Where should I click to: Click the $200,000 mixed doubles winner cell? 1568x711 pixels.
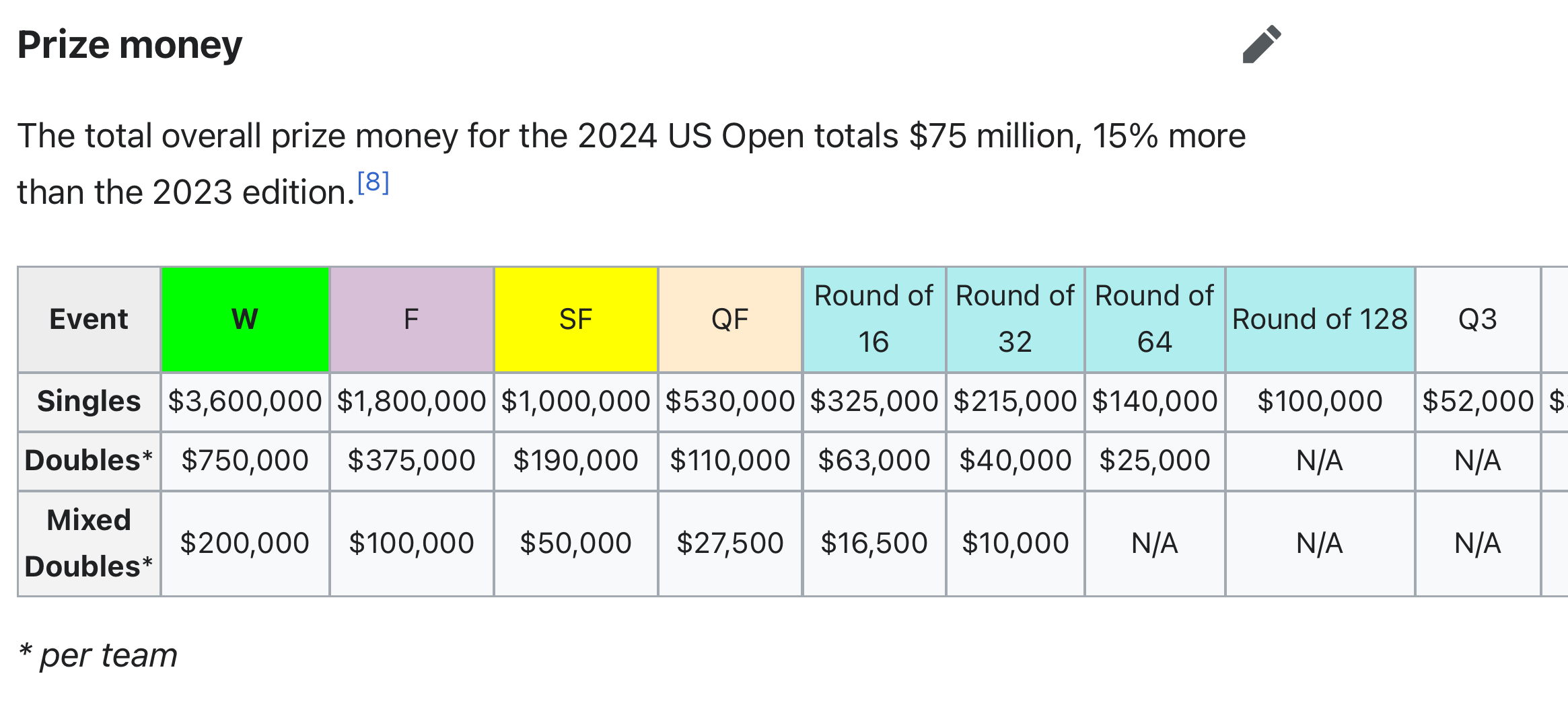tap(245, 544)
